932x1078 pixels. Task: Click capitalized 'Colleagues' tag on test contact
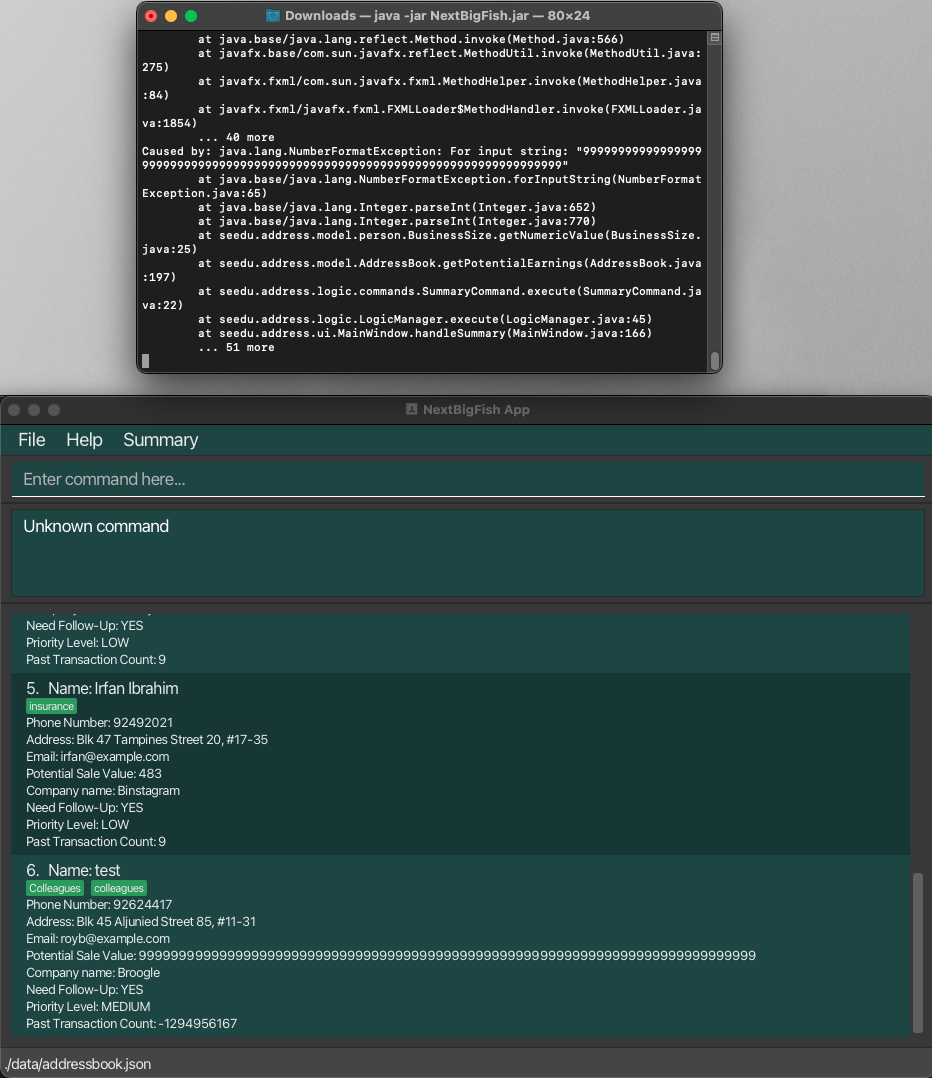pyautogui.click(x=55, y=888)
